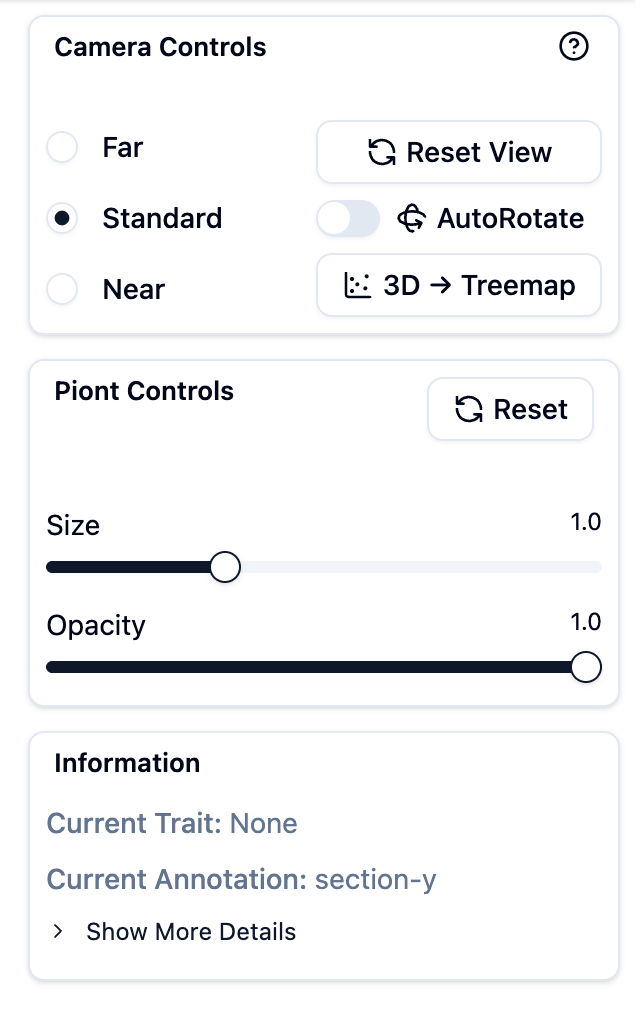Select the Far camera distance option
This screenshot has height=1014, width=644.
62,147
